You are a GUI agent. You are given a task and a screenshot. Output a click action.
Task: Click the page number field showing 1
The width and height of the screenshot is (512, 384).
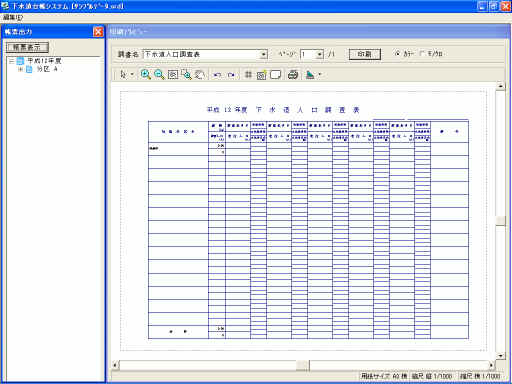pos(308,54)
